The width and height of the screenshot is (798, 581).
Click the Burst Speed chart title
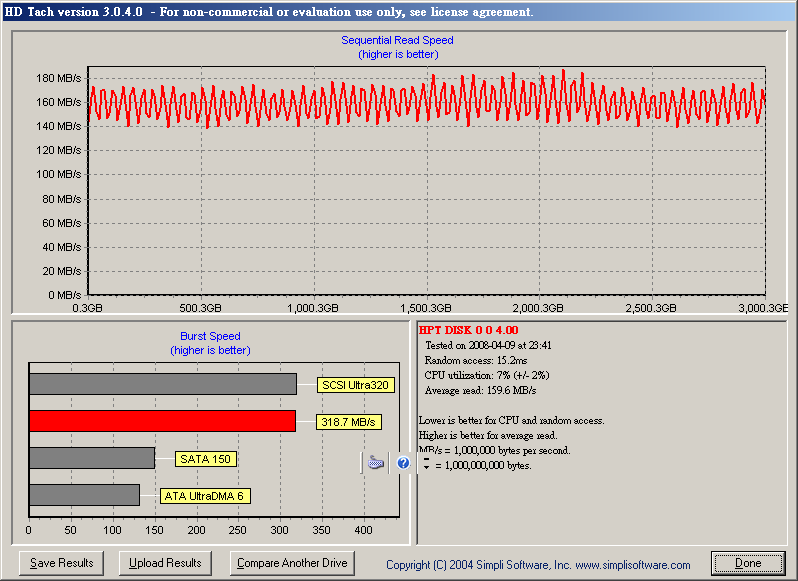click(210, 336)
